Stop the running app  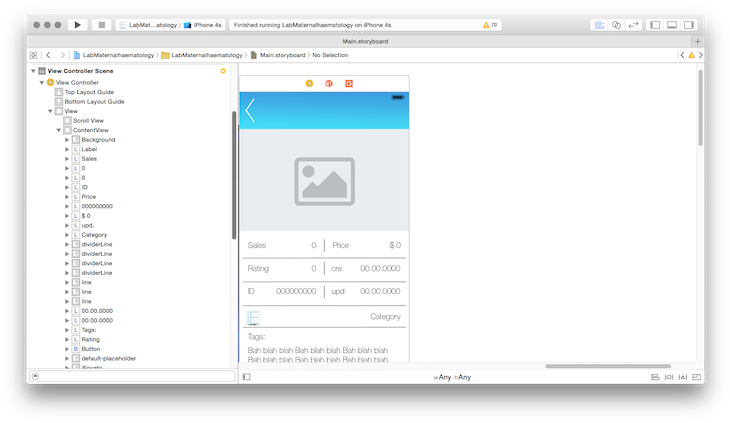101,25
